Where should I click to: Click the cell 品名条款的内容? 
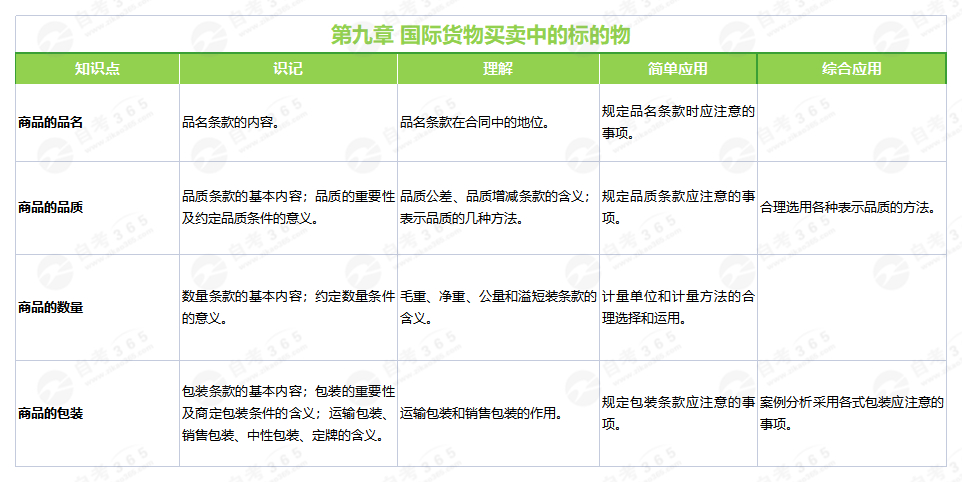[230, 122]
